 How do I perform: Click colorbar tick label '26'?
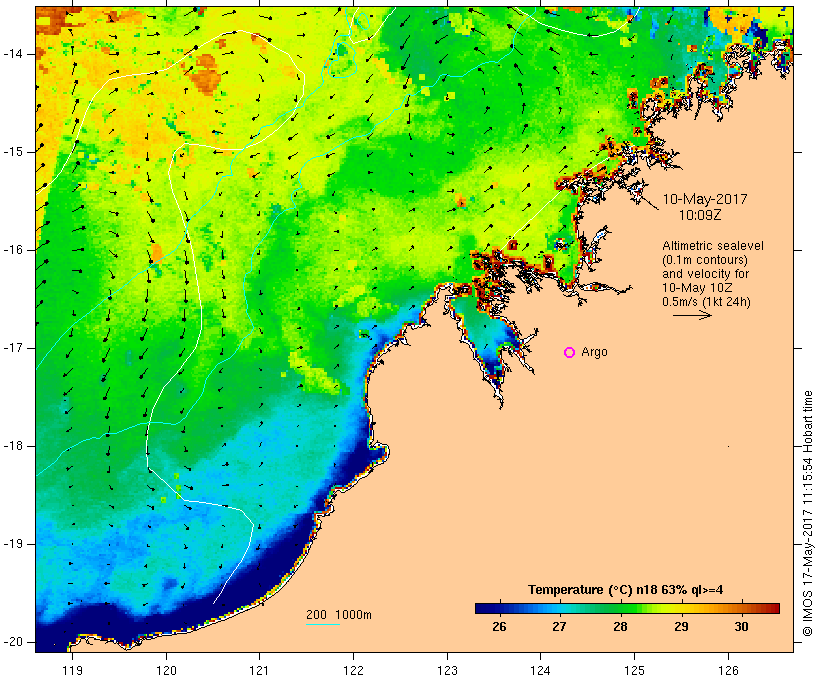click(x=499, y=627)
